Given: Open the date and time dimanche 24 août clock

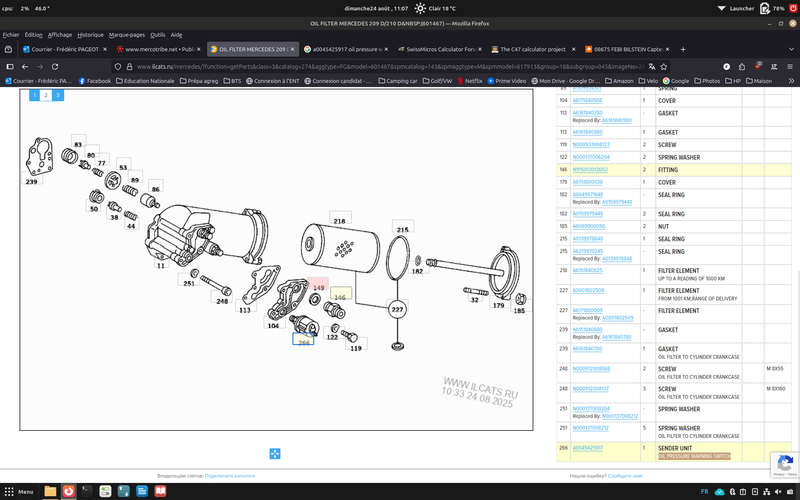Looking at the screenshot, I should [376, 8].
